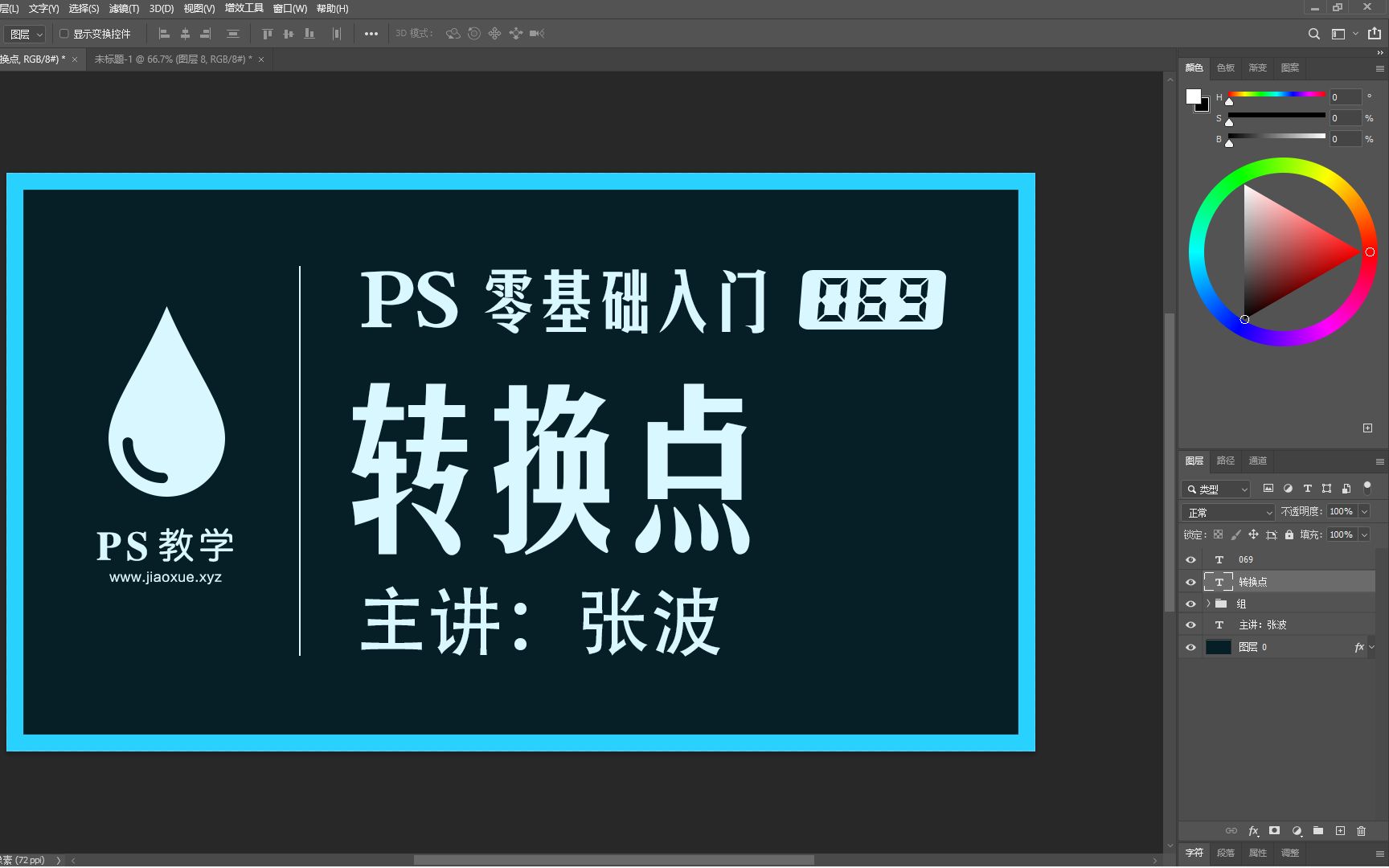Screen dimensions: 1389x868
Task: Open the 正常 blend mode dropdown
Action: (x=1228, y=512)
